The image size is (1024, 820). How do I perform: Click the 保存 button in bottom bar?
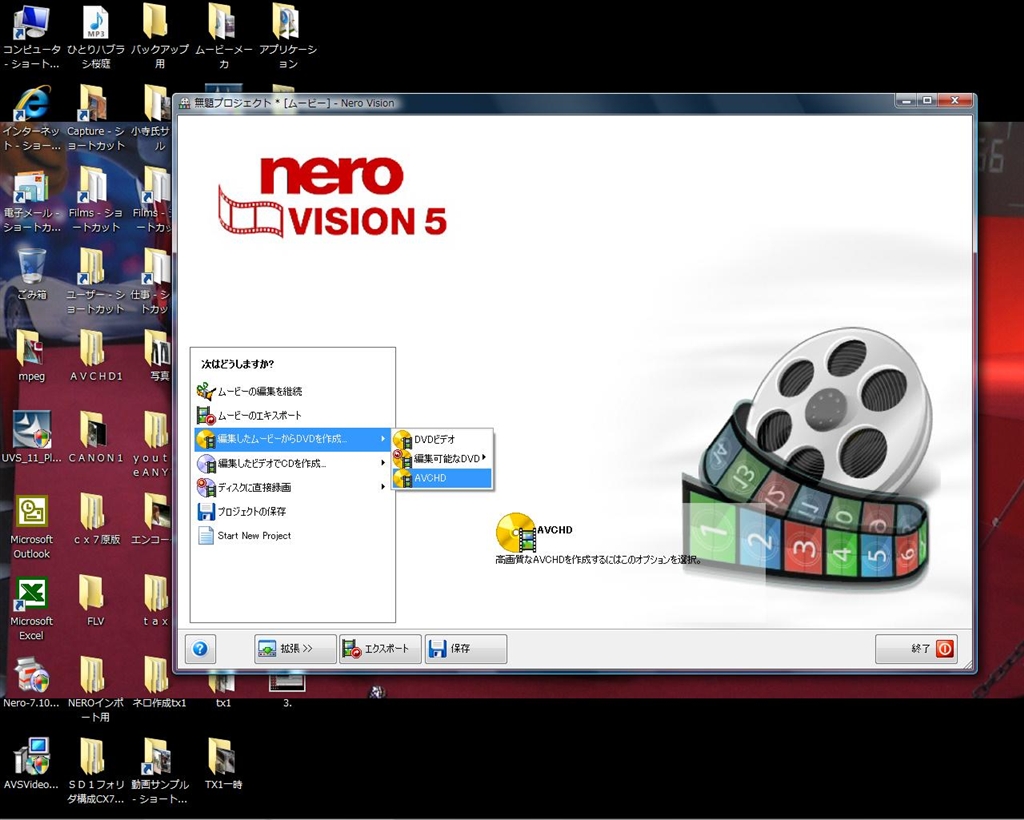[466, 649]
